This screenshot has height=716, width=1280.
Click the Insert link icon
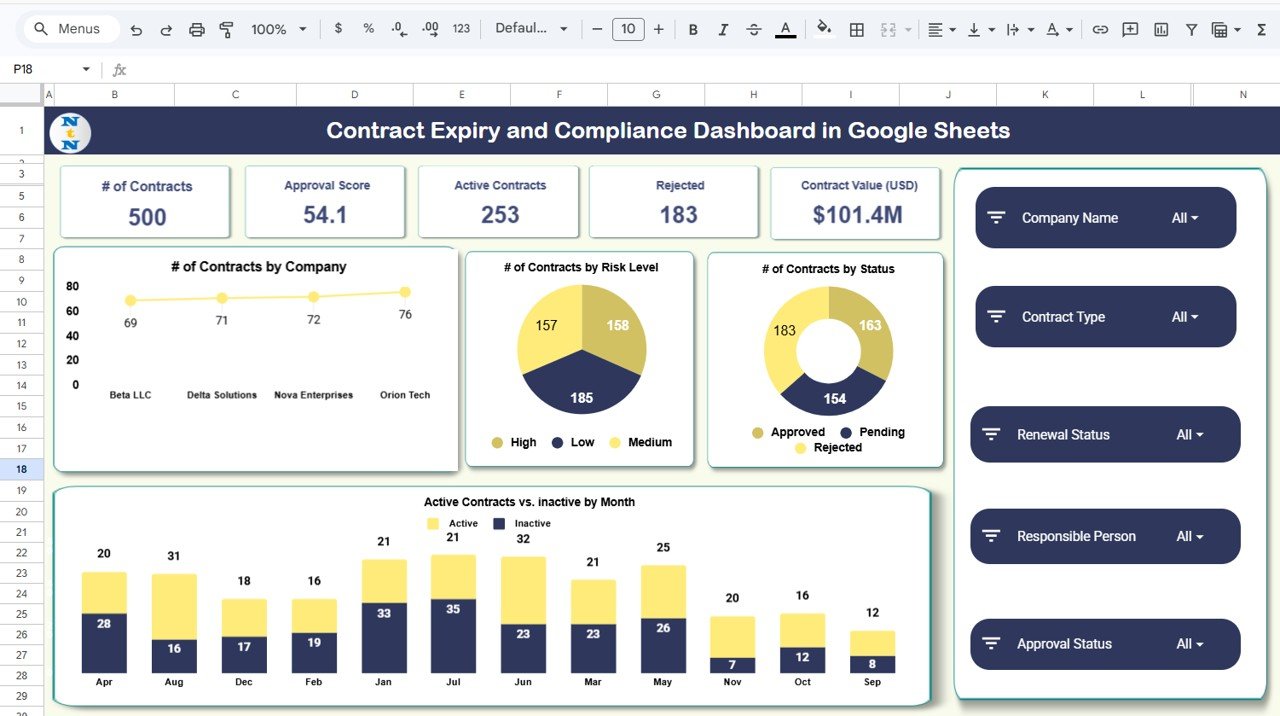1100,28
